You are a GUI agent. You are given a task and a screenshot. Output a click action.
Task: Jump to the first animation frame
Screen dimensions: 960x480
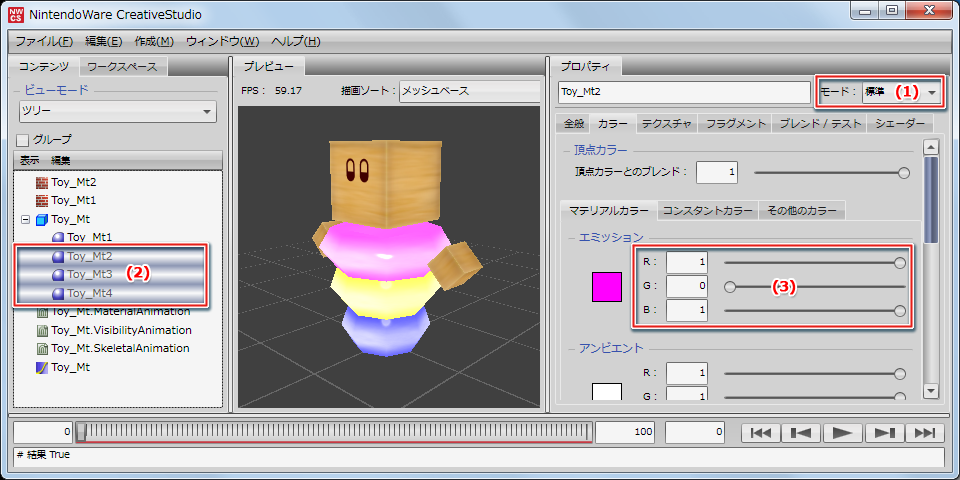click(761, 432)
